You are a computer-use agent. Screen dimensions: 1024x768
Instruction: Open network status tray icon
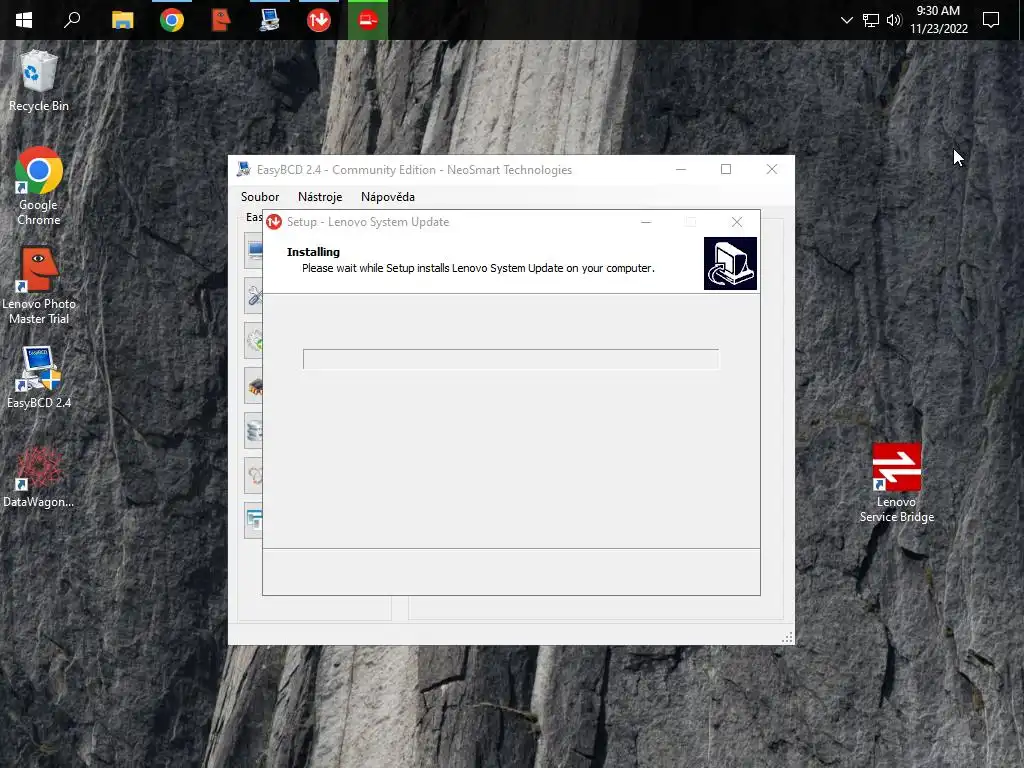tap(871, 20)
